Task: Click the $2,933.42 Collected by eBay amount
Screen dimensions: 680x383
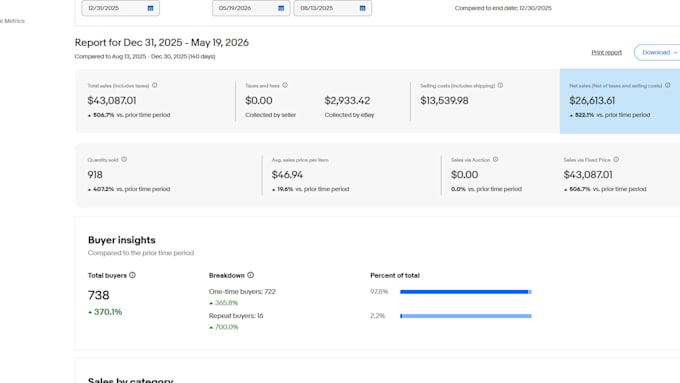Action: coord(347,101)
